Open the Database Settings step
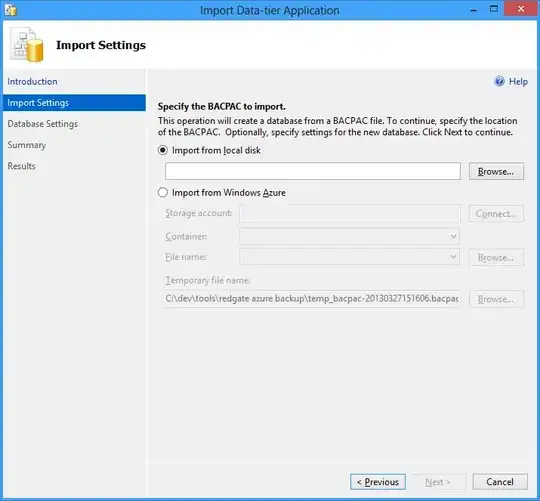The width and height of the screenshot is (540, 501). 43,124
